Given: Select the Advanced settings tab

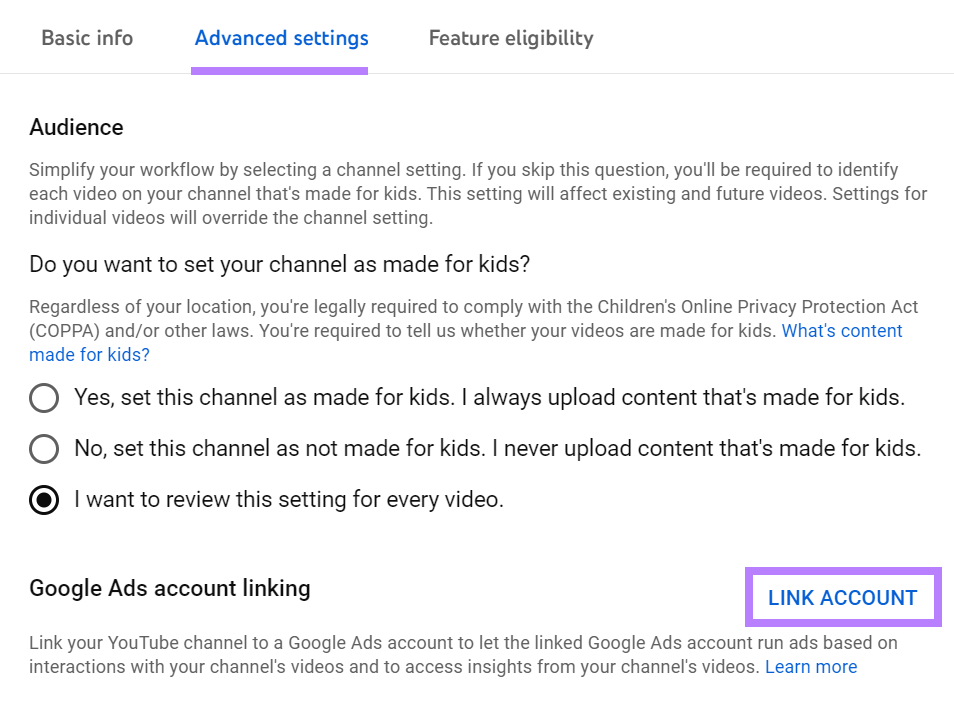Looking at the screenshot, I should pos(280,37).
